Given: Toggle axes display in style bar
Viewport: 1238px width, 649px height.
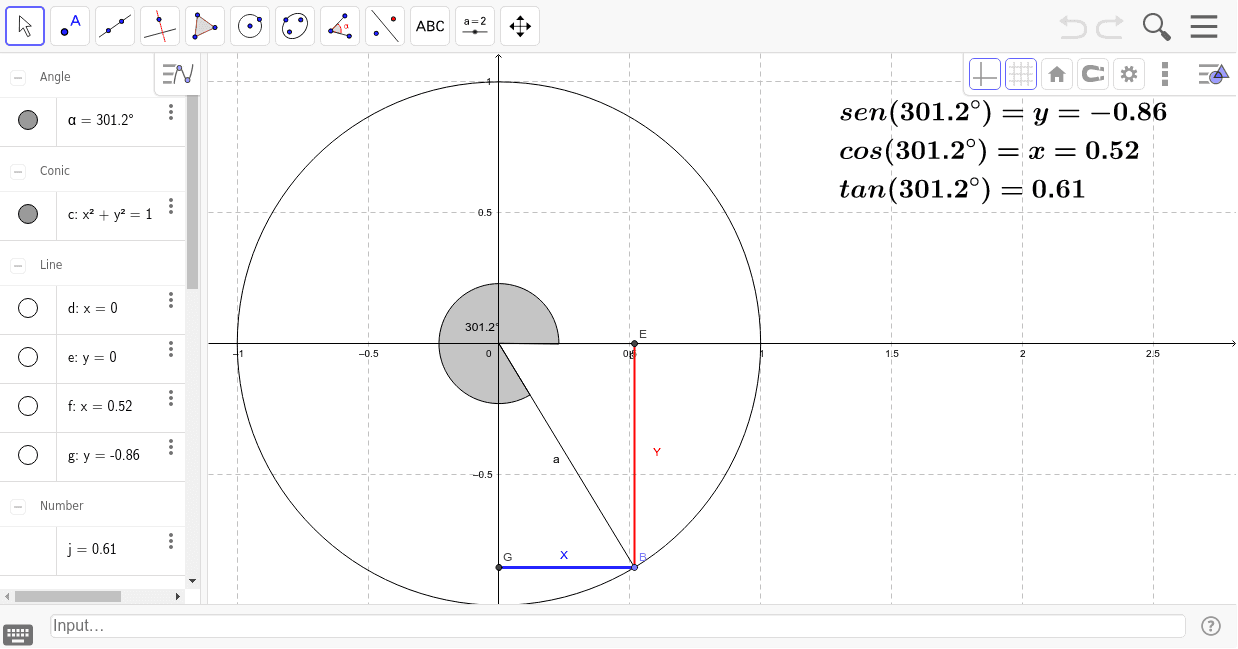Looking at the screenshot, I should [984, 74].
